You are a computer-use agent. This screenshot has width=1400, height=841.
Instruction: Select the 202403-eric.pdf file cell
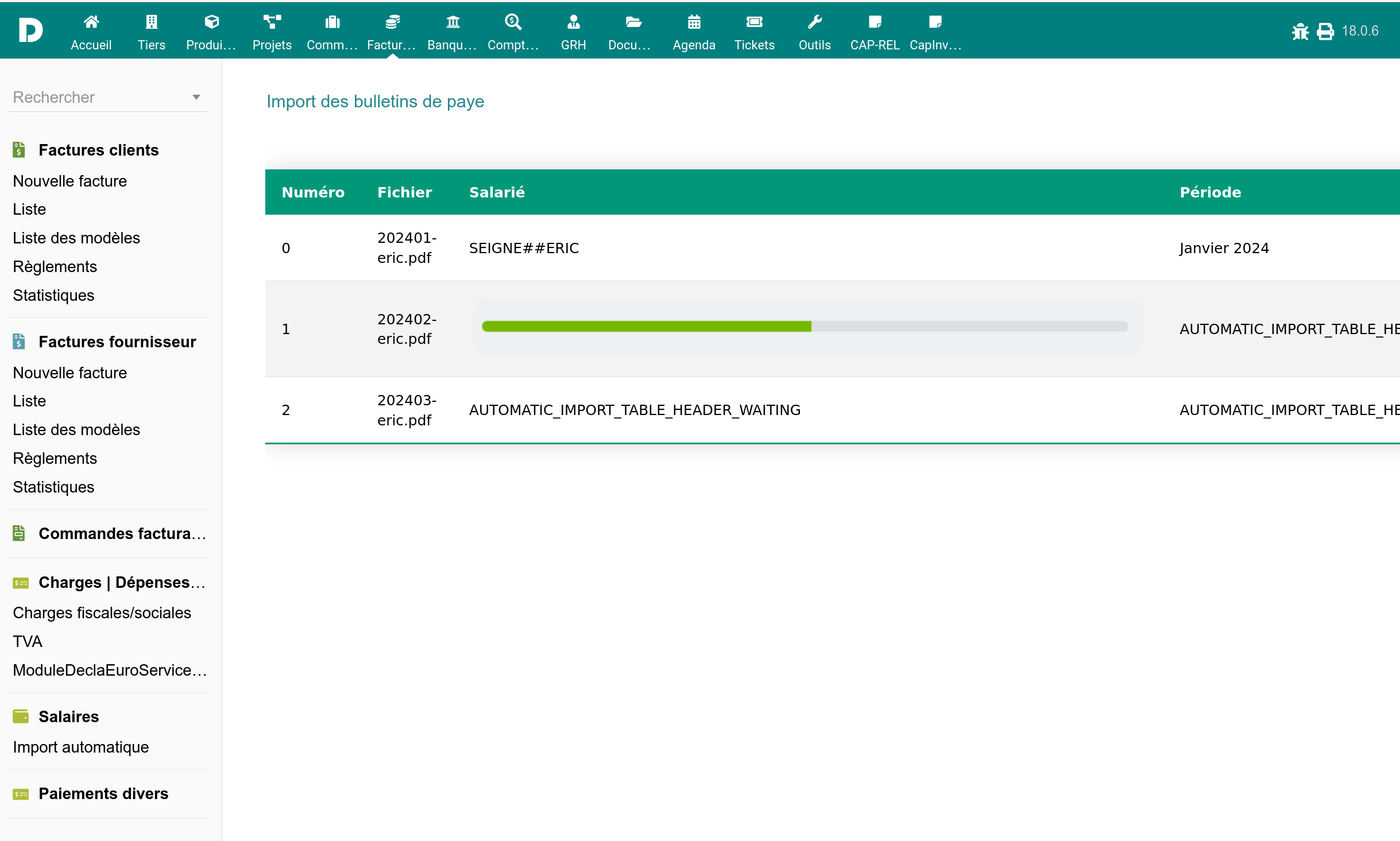pos(407,410)
